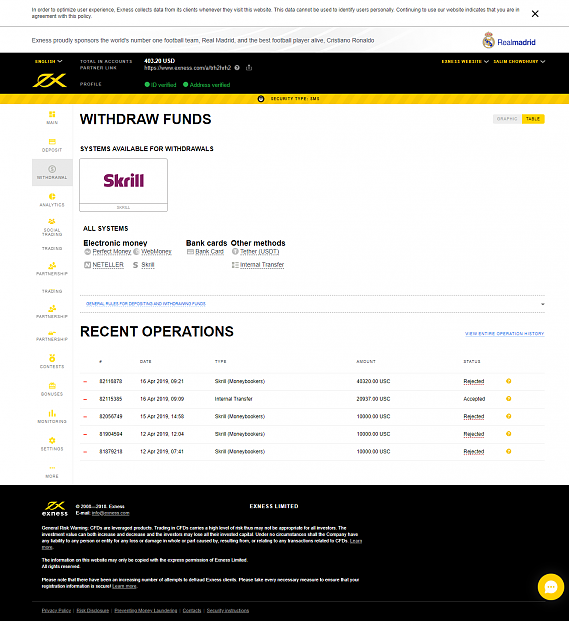Screen dimensions: 569x625
Task: Expand the Exness Website dropdown
Action: point(465,61)
